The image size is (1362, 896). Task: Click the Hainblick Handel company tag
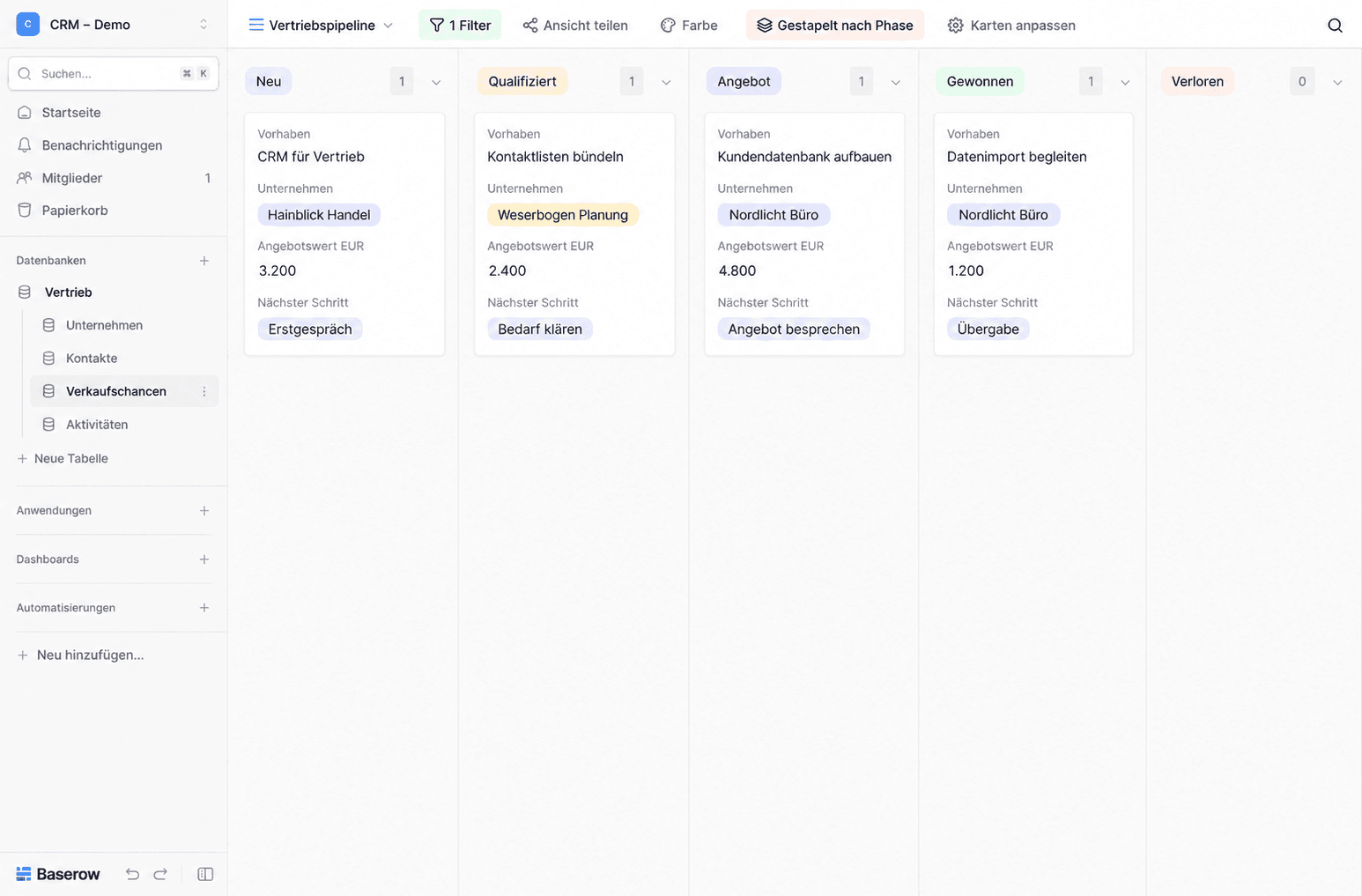[319, 215]
